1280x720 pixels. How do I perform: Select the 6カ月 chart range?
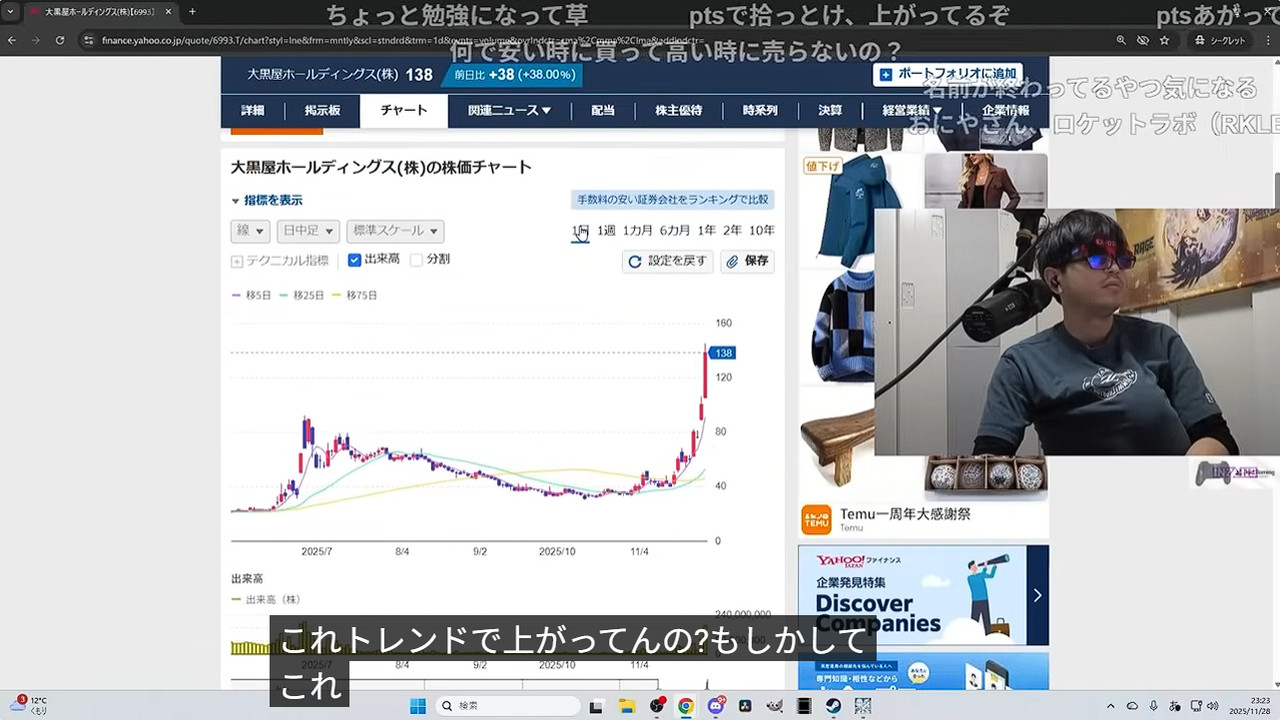tap(675, 231)
